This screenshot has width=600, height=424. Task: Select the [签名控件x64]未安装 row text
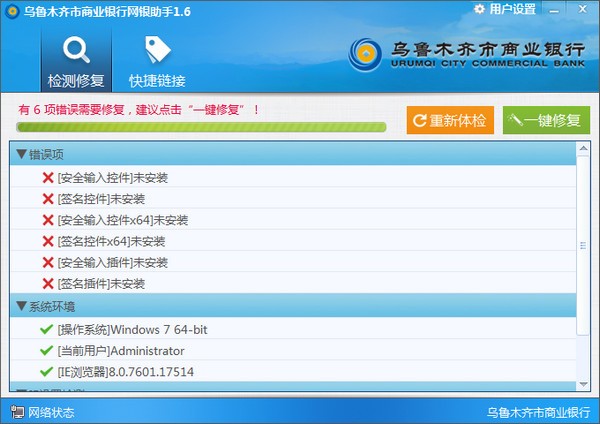point(111,241)
